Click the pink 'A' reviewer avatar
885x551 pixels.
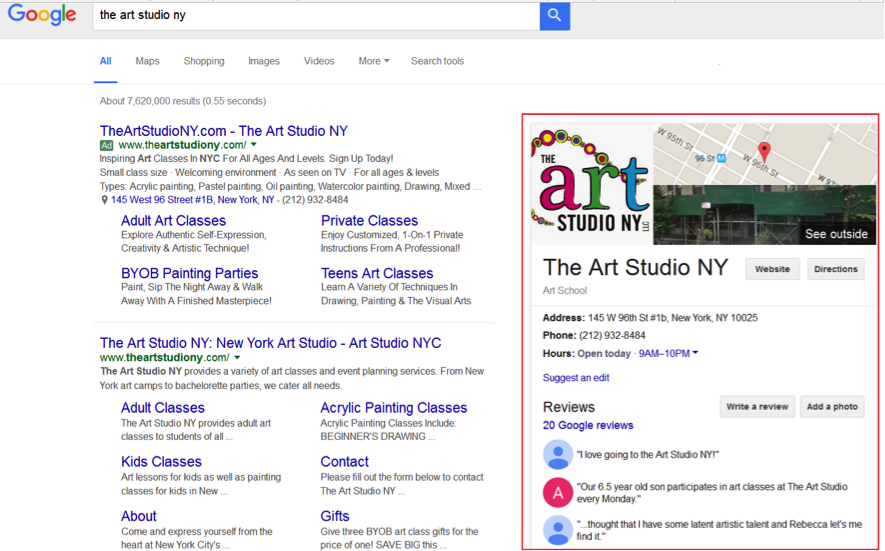[x=558, y=492]
